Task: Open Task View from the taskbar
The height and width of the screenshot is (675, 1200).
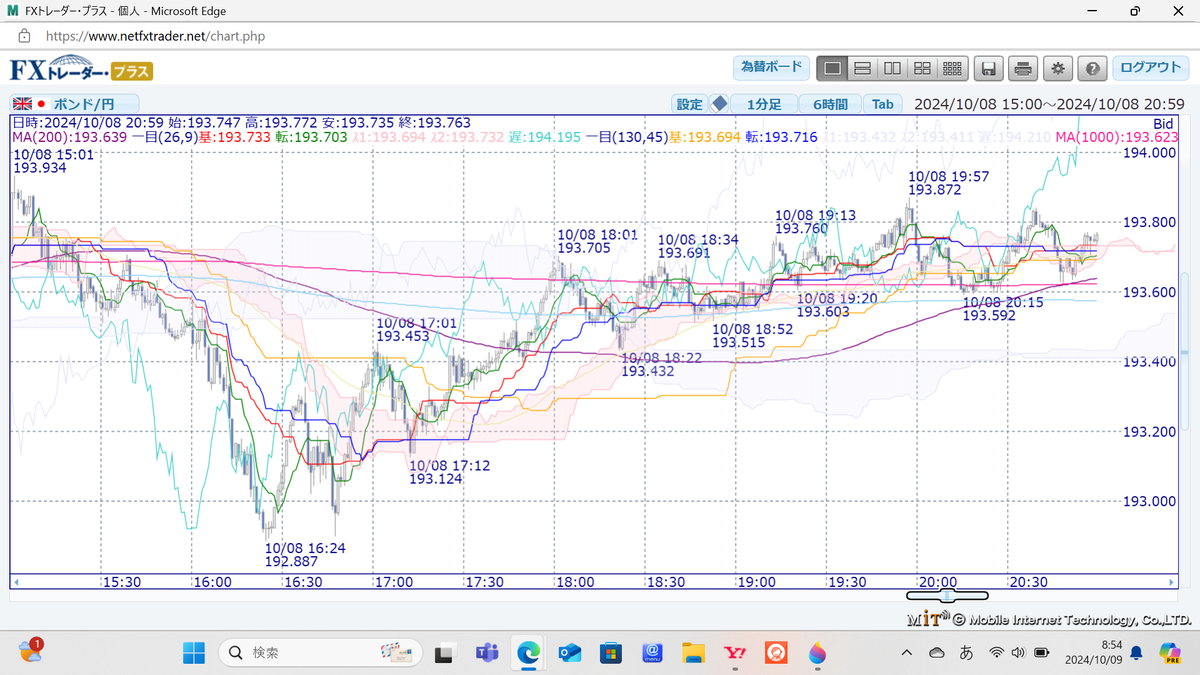Action: pyautogui.click(x=446, y=653)
